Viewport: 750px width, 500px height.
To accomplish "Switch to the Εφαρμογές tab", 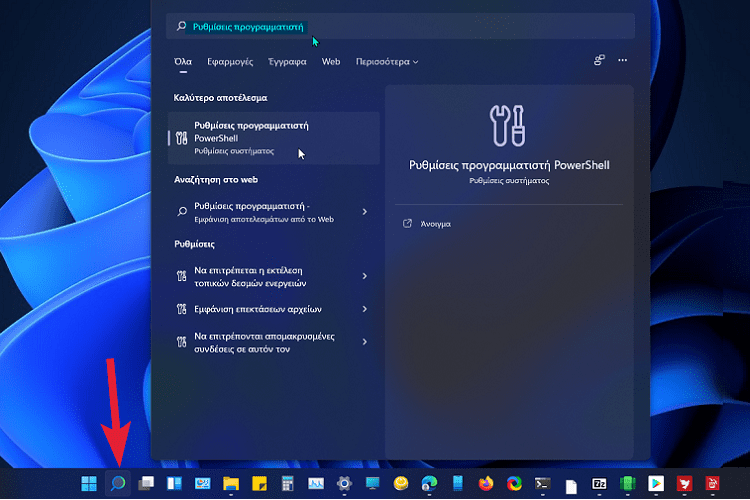I will tap(230, 62).
